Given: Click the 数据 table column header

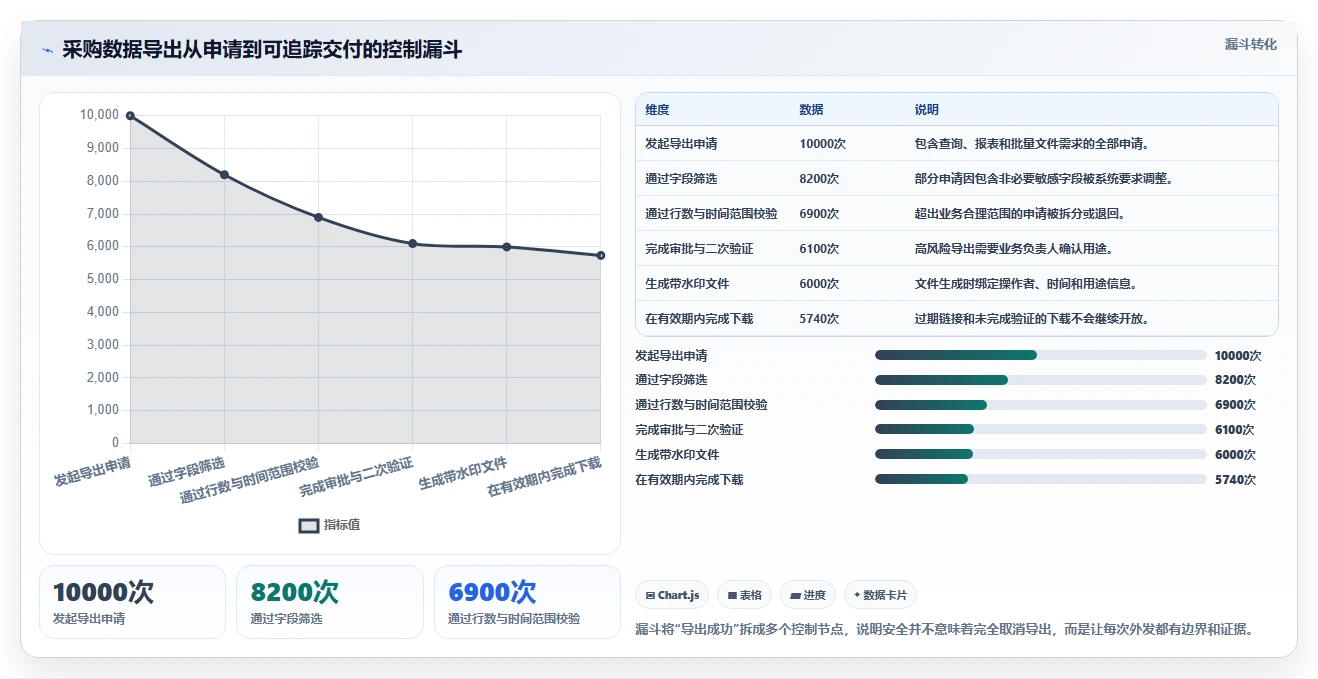Looking at the screenshot, I should [x=811, y=110].
